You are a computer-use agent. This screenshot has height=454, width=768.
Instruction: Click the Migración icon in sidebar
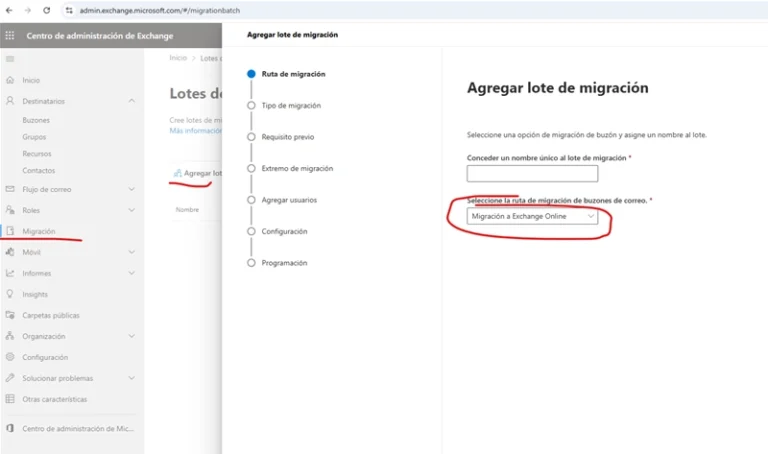(10, 231)
